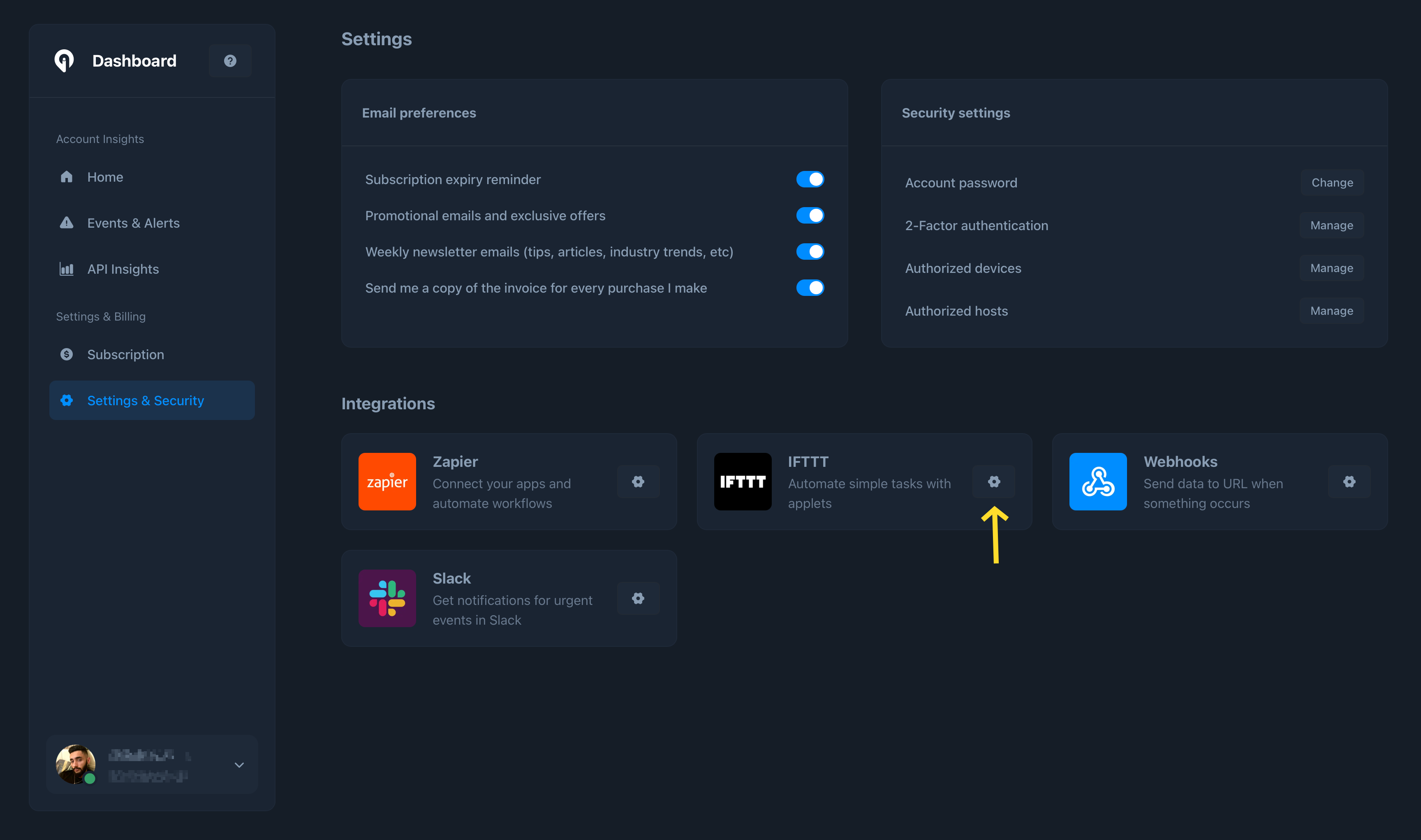The width and height of the screenshot is (1421, 840).
Task: Open Zapier integration settings gear
Action: [x=638, y=482]
